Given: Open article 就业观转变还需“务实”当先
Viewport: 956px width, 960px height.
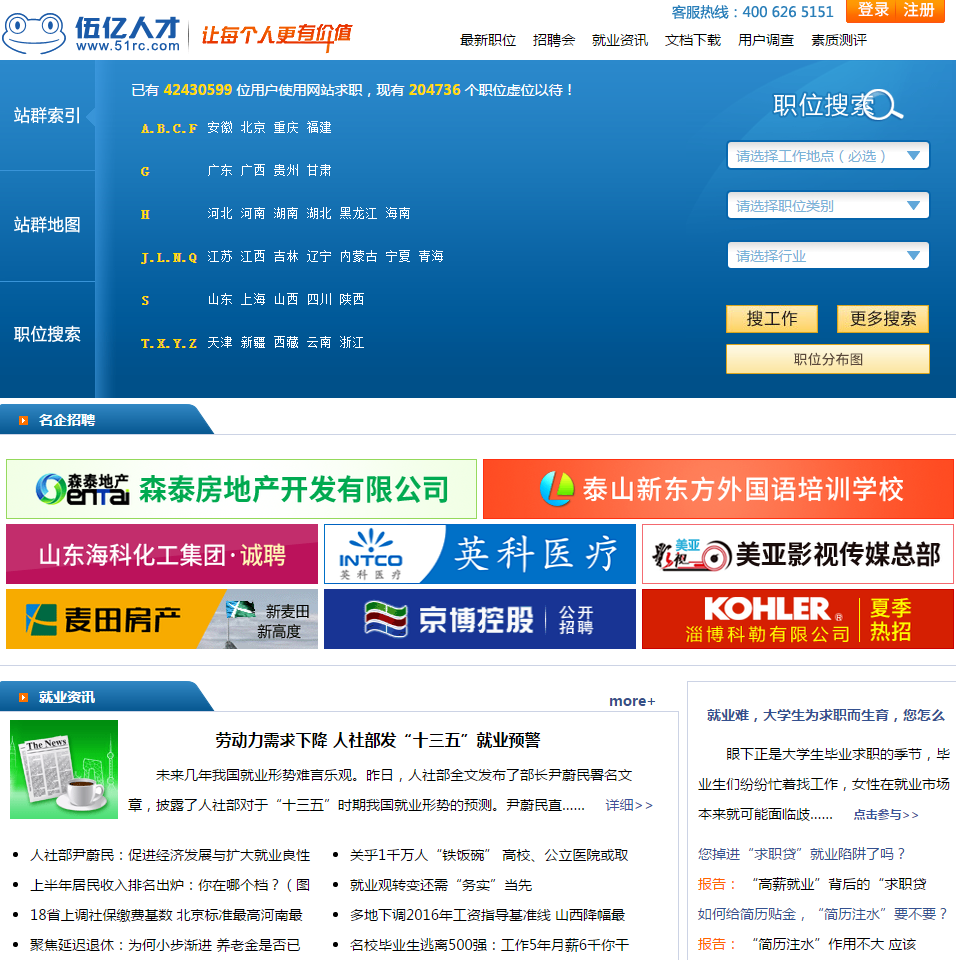Looking at the screenshot, I should tap(441, 885).
